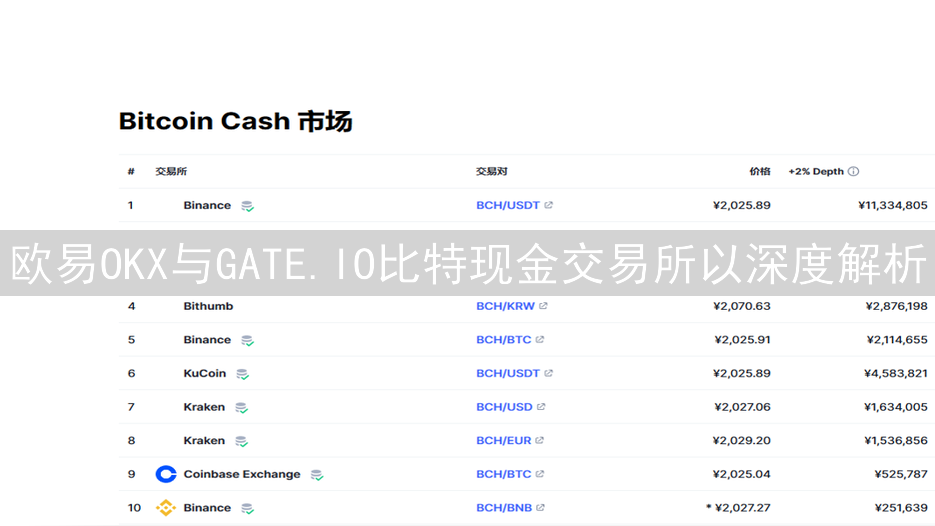Open the Kraken BCH/EUR pair link
This screenshot has height=526, width=935.
coord(503,440)
